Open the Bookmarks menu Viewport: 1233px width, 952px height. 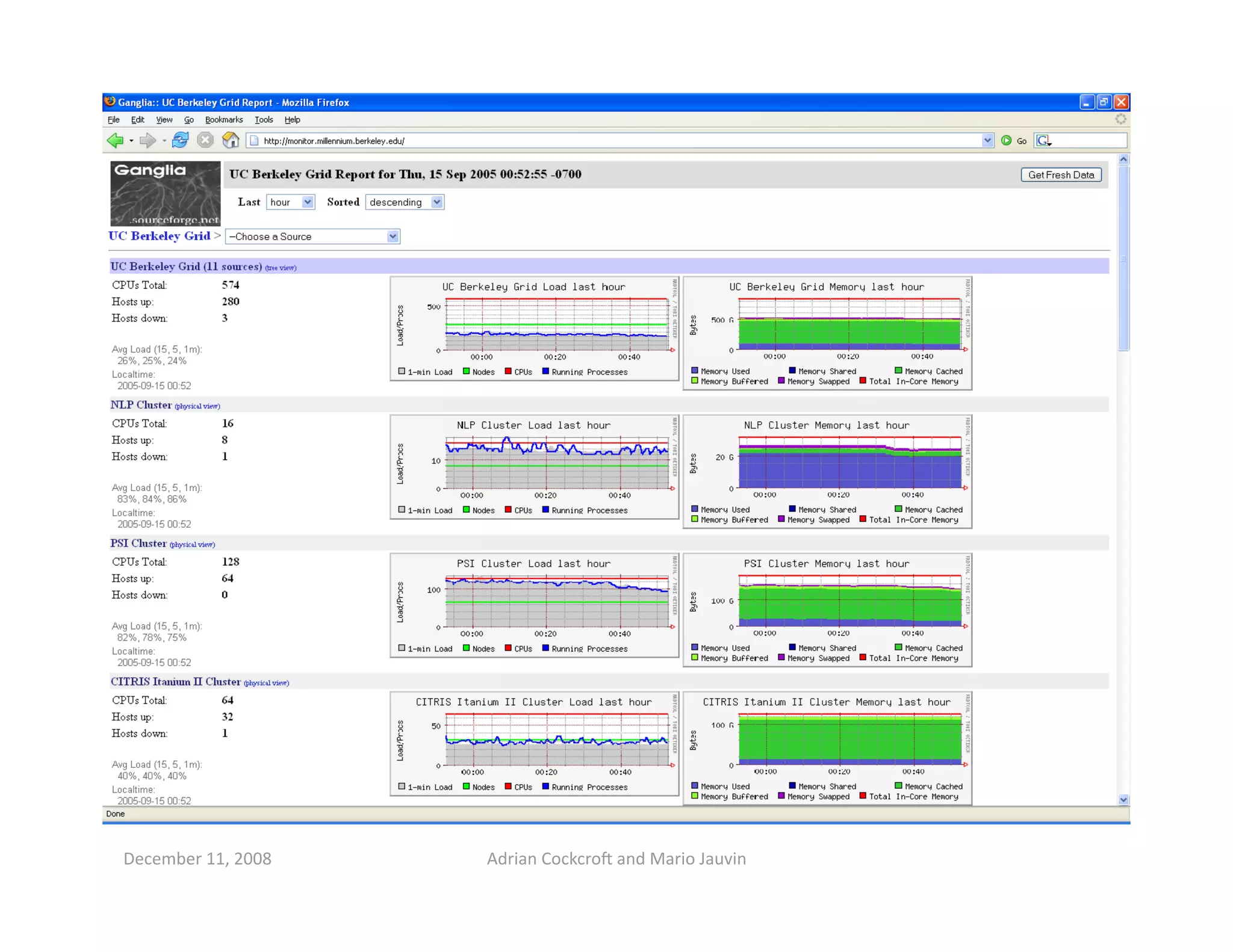point(224,120)
